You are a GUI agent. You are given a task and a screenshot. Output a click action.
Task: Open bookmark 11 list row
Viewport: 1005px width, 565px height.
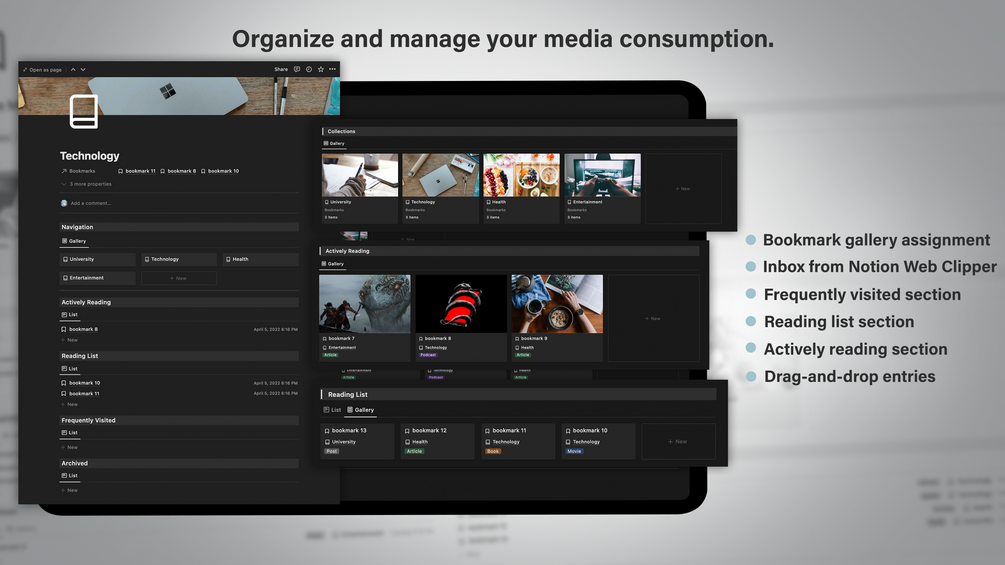pyautogui.click(x=179, y=393)
